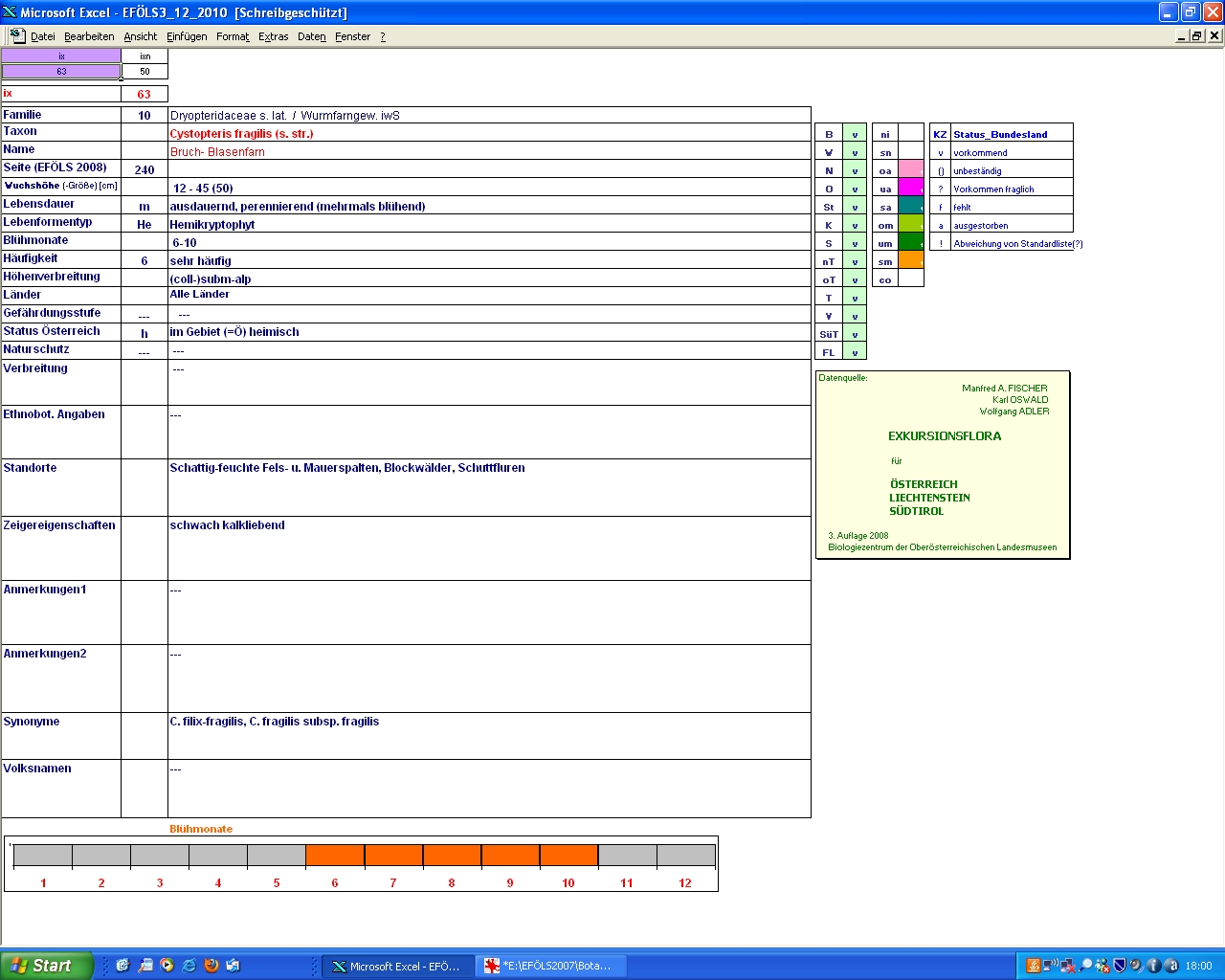Image resolution: width=1225 pixels, height=980 pixels.
Task: Select the 'SüT' region cell
Action: (x=829, y=334)
